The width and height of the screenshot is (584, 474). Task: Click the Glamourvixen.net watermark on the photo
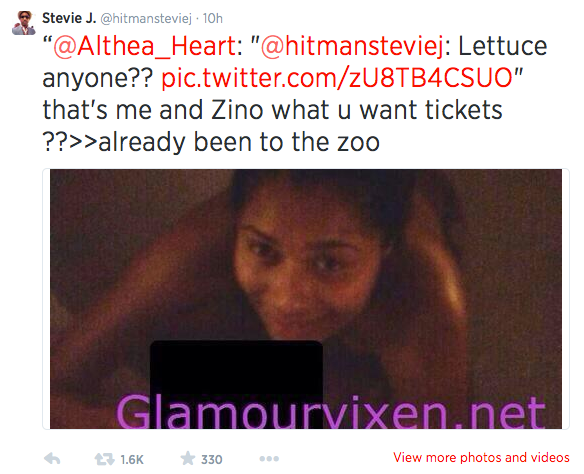tap(331, 411)
